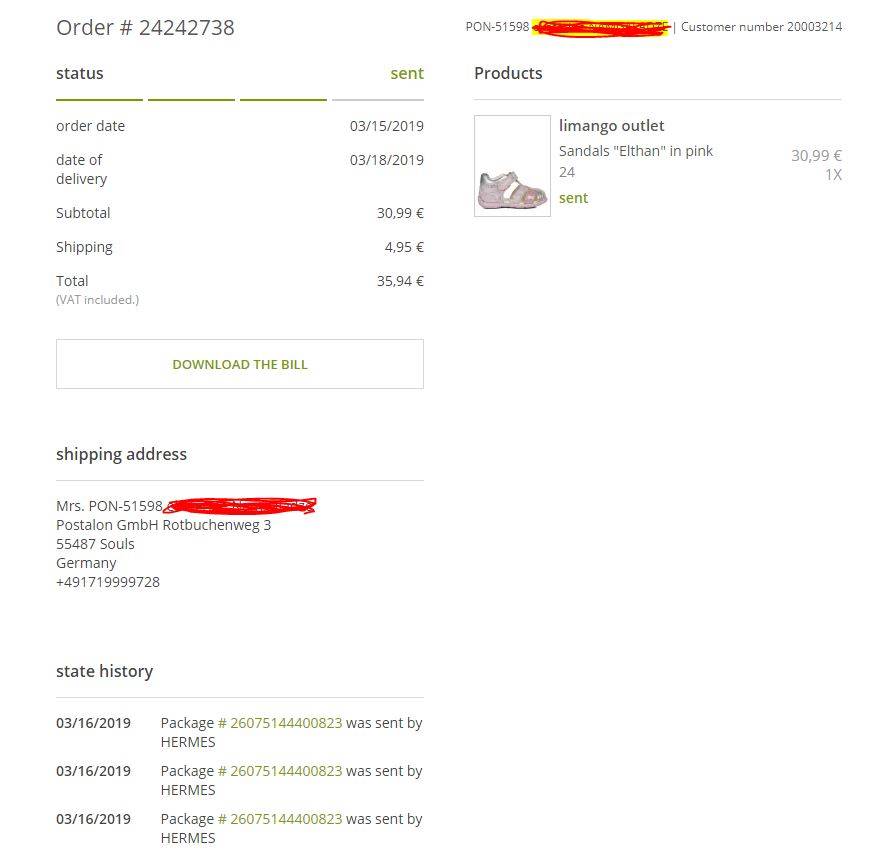Click the 35,94 € total amount
The height and width of the screenshot is (850, 883).
point(400,281)
